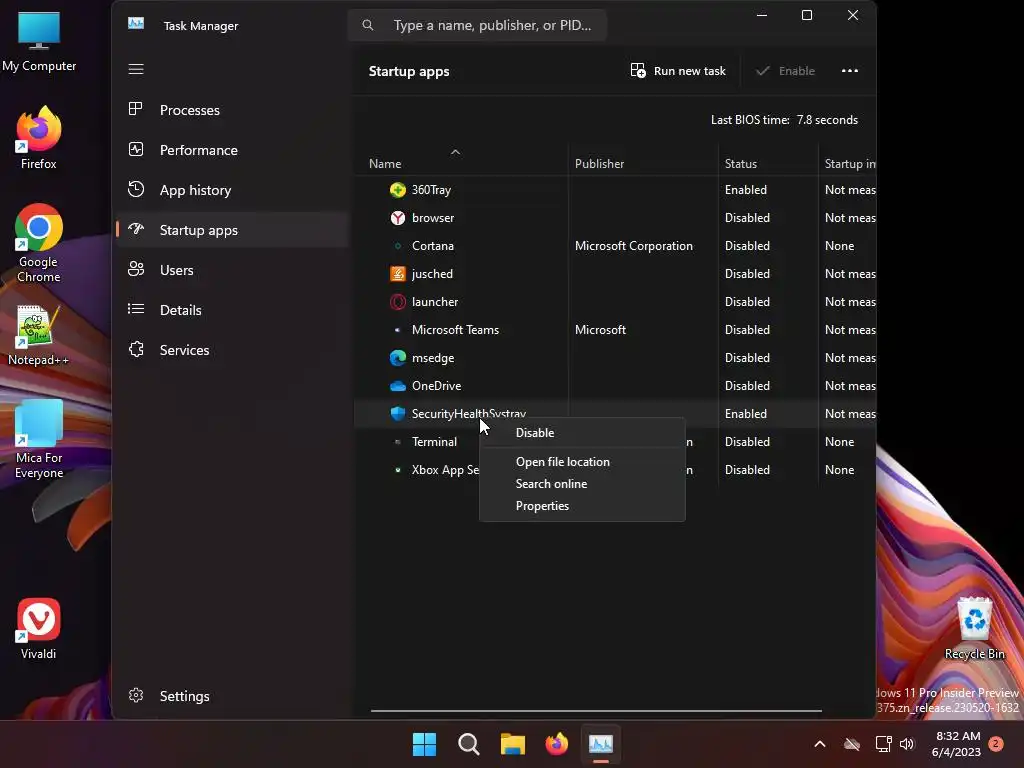The height and width of the screenshot is (768, 1024).
Task: Choose Search online in context menu
Action: [x=582, y=484]
